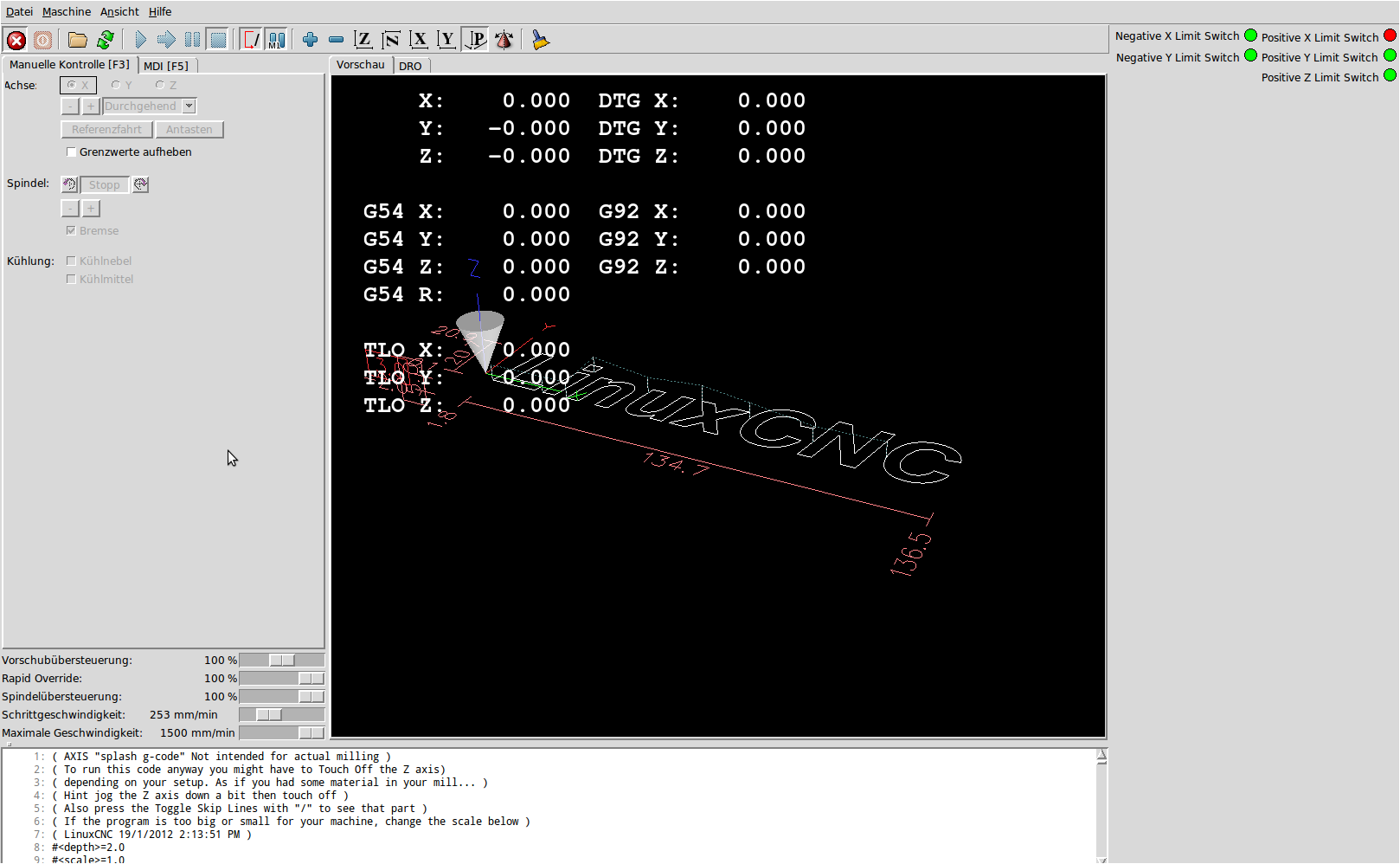Screen dimensions: 1400x864
Task: Toggle Kühlmittel checkbox
Action: pyautogui.click(x=71, y=279)
